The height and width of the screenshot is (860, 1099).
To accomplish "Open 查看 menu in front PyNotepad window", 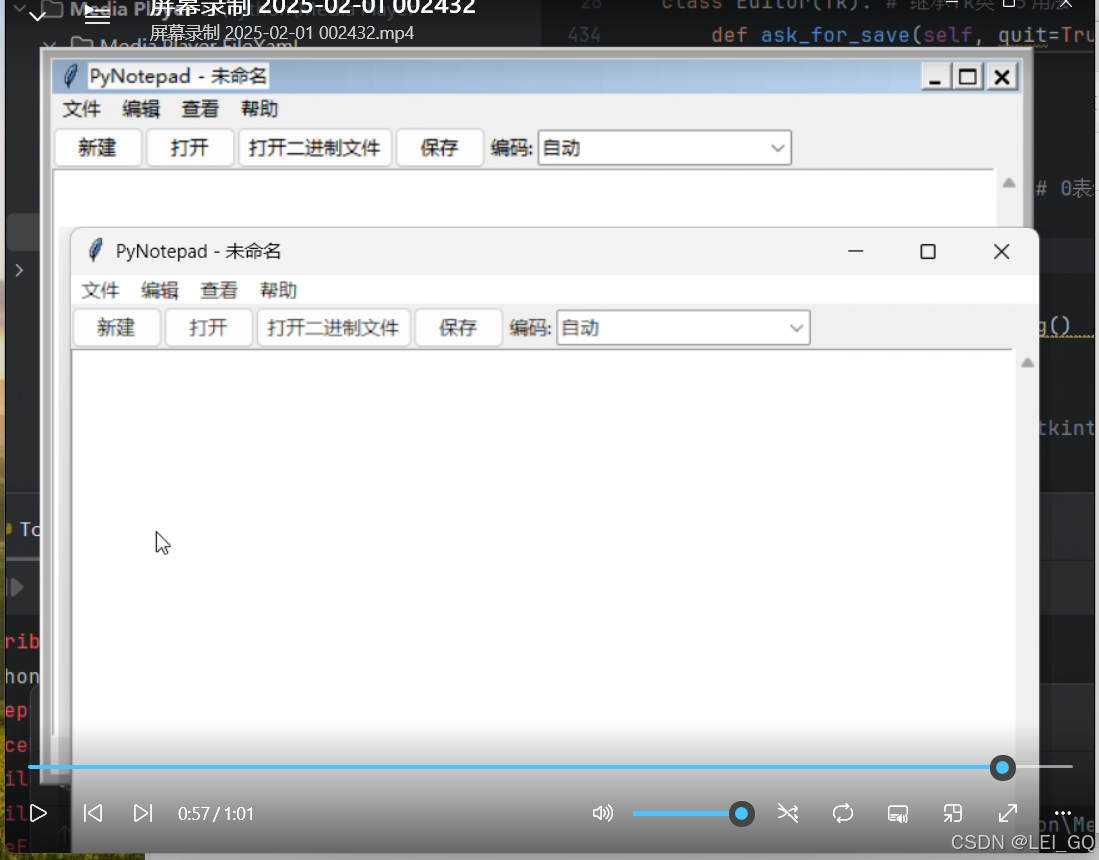I will pyautogui.click(x=219, y=290).
